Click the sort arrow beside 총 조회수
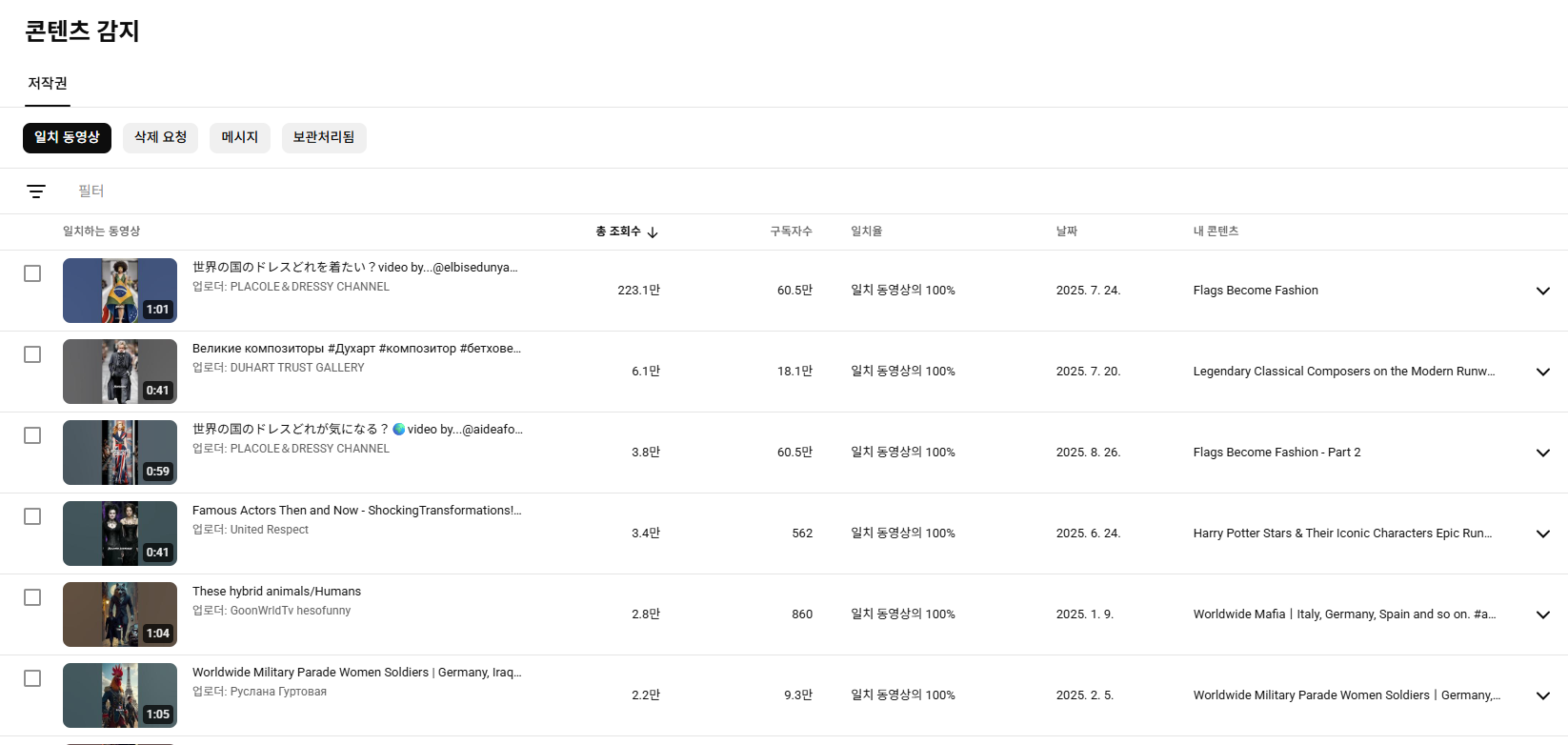1568x745 pixels. (x=653, y=232)
